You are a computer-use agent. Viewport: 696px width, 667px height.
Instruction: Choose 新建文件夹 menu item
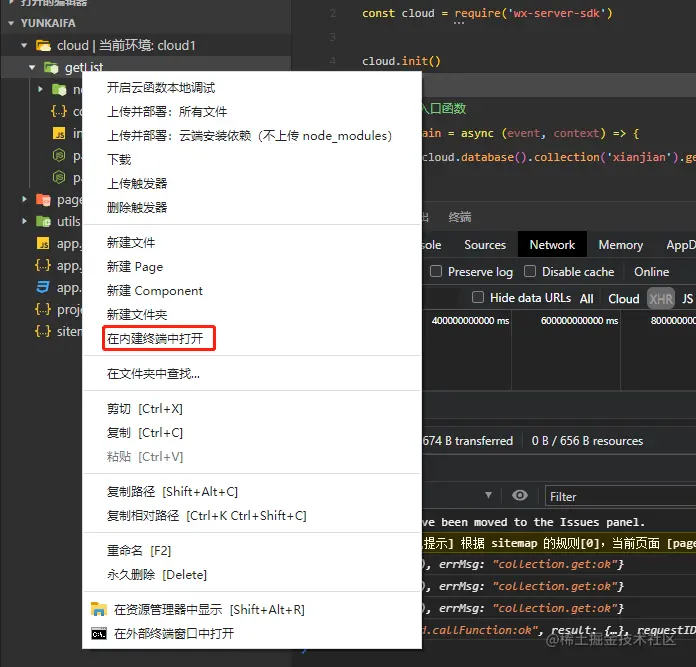252,315
